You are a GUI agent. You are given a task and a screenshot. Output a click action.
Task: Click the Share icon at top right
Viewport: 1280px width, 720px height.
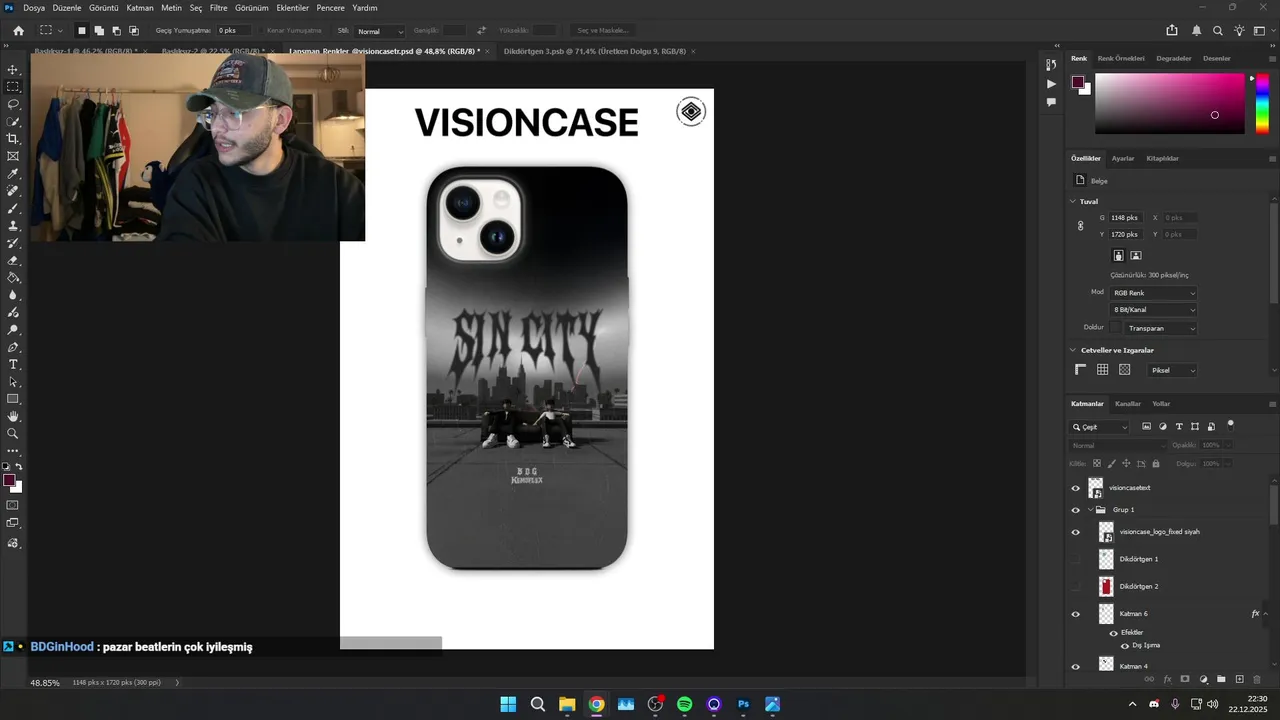1172,31
